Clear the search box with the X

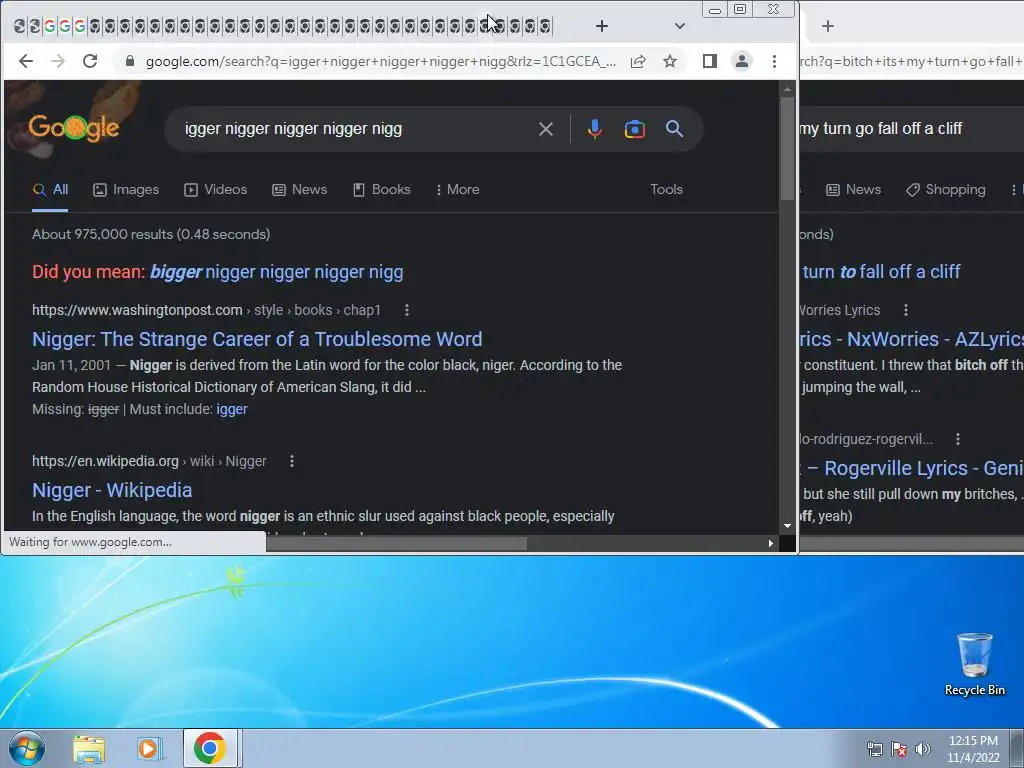546,129
